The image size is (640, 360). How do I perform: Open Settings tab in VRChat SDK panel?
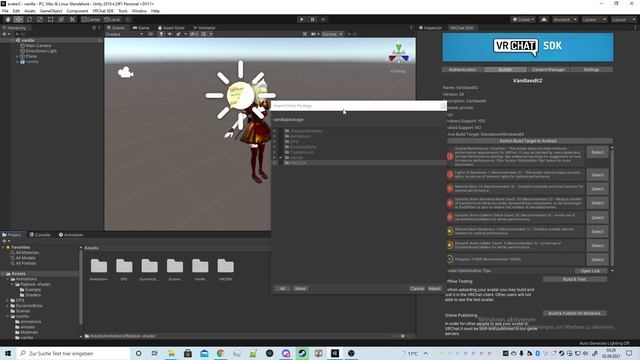coord(591,69)
